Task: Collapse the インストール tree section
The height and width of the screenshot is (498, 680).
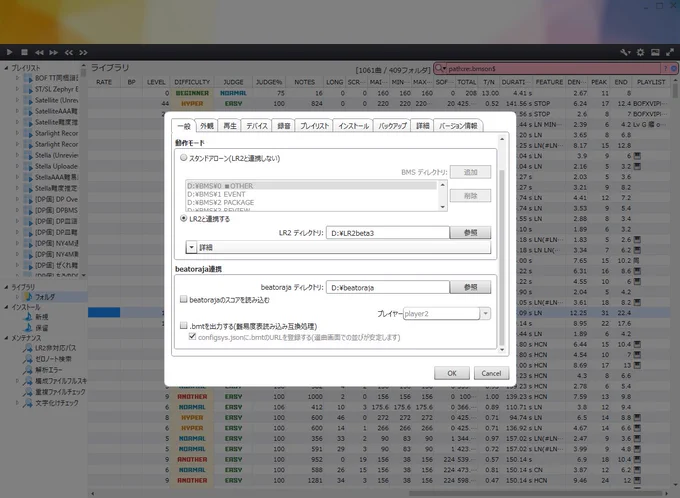Action: point(6,307)
